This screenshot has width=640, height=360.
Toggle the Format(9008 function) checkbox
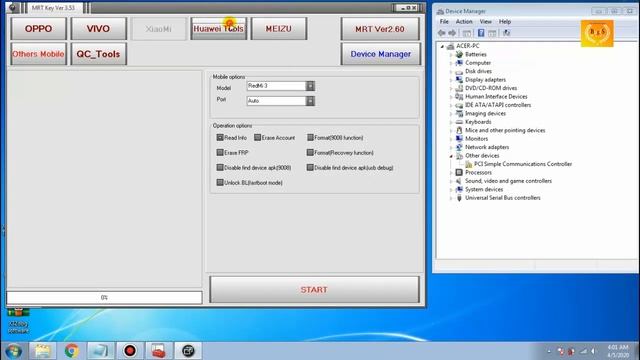coord(310,138)
